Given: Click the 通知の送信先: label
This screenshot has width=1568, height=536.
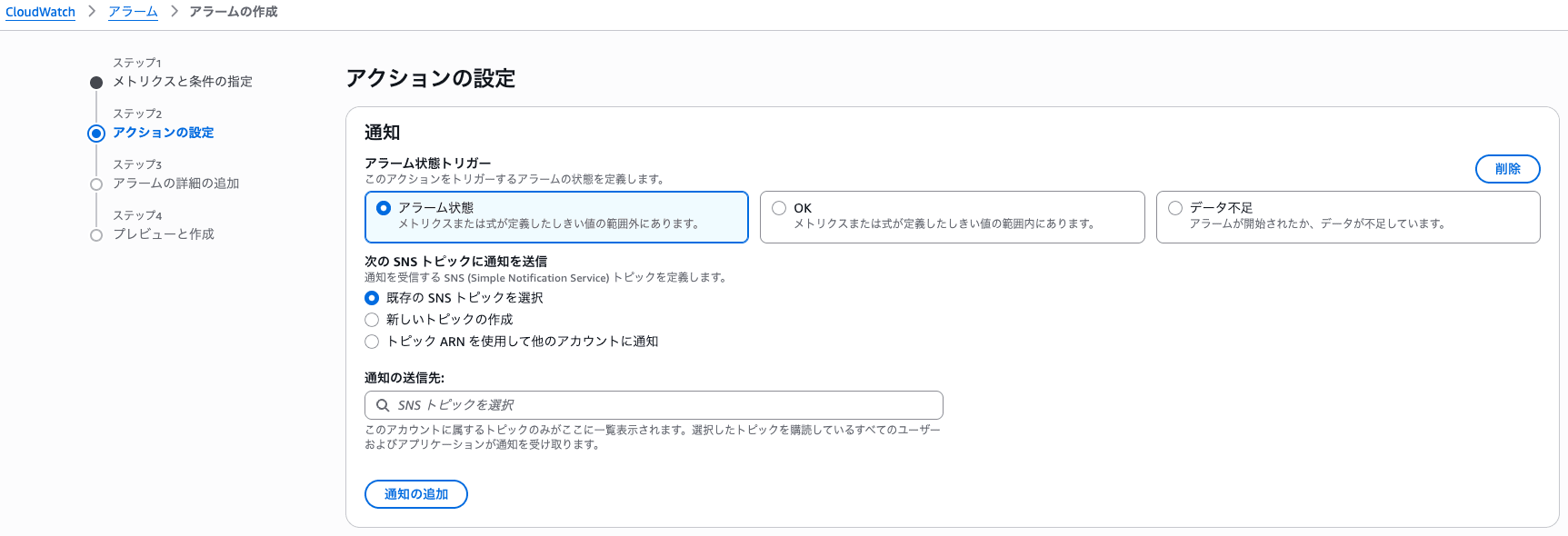Looking at the screenshot, I should coord(404,378).
